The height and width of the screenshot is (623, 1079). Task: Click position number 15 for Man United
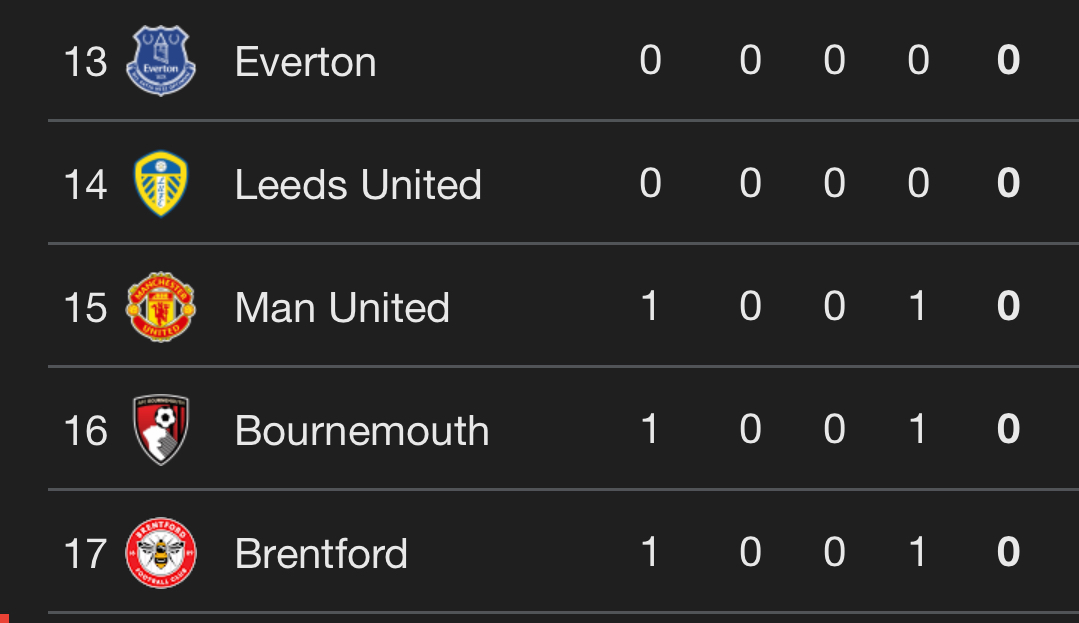[85, 308]
